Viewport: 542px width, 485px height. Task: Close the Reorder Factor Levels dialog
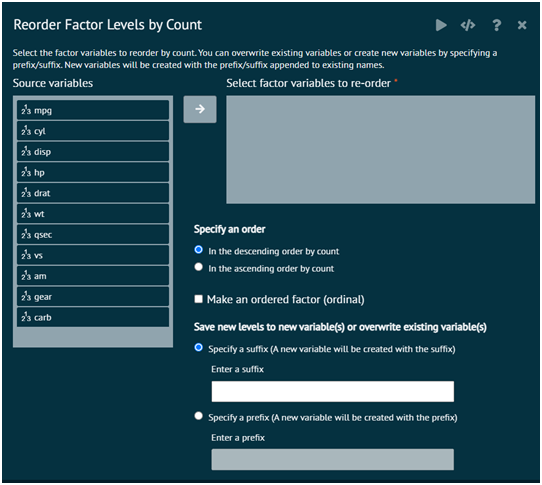click(x=522, y=25)
